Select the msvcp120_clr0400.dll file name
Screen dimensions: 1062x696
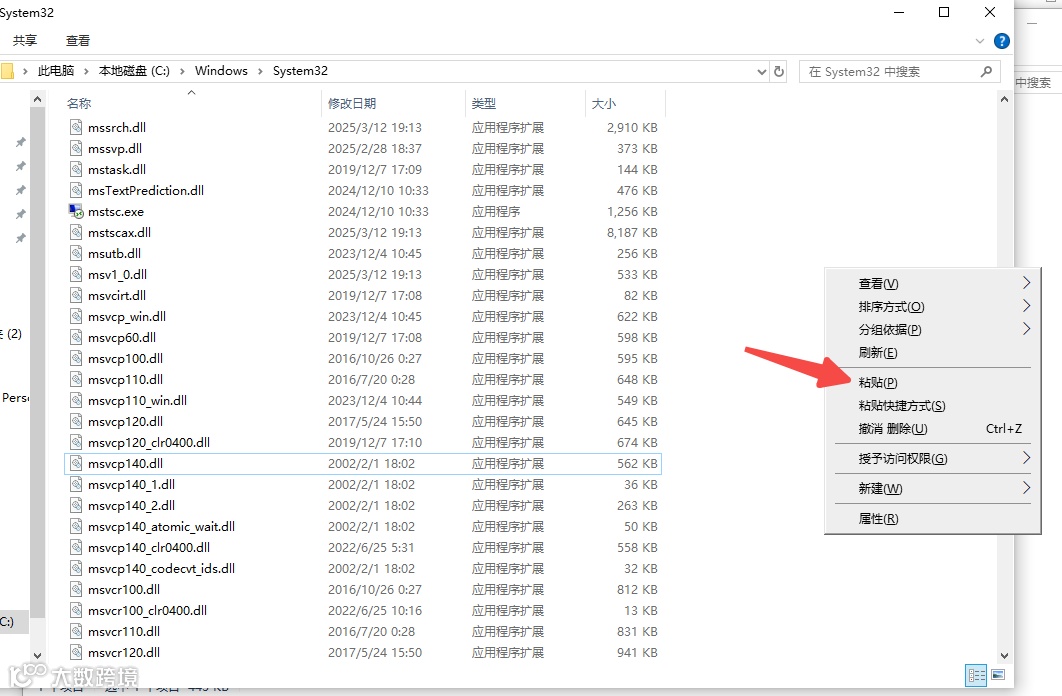(149, 442)
